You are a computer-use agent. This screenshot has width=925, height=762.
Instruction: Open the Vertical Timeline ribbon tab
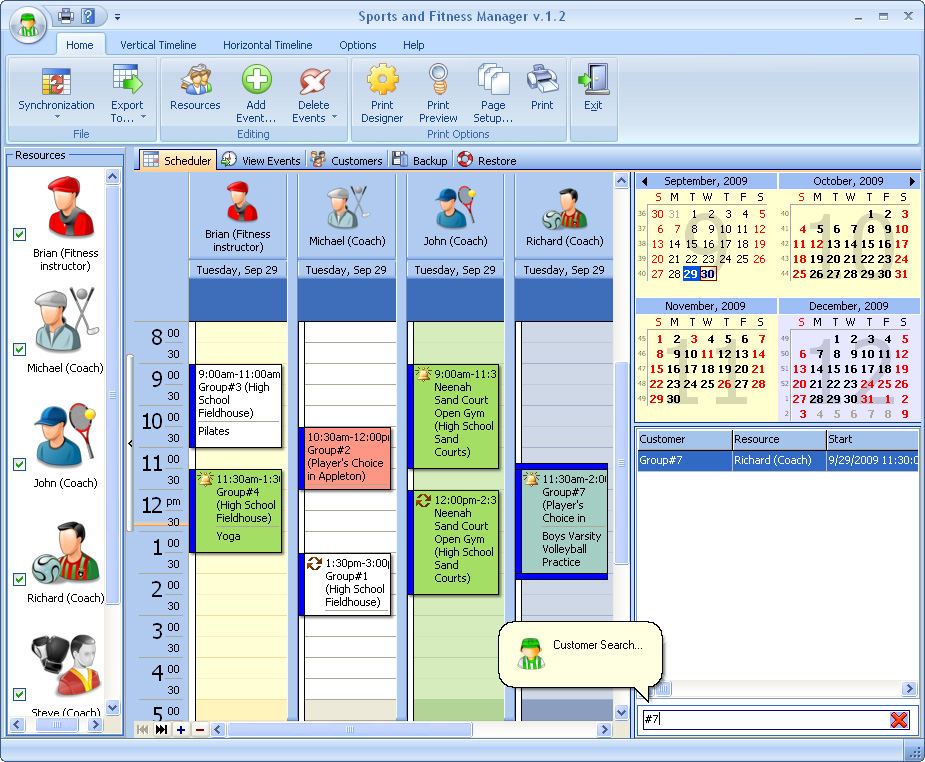(x=157, y=45)
